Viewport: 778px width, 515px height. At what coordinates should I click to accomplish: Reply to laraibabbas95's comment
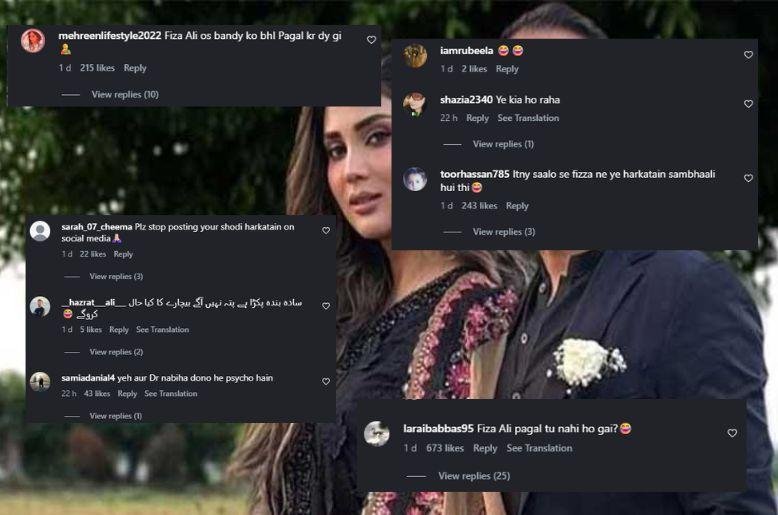pos(485,448)
